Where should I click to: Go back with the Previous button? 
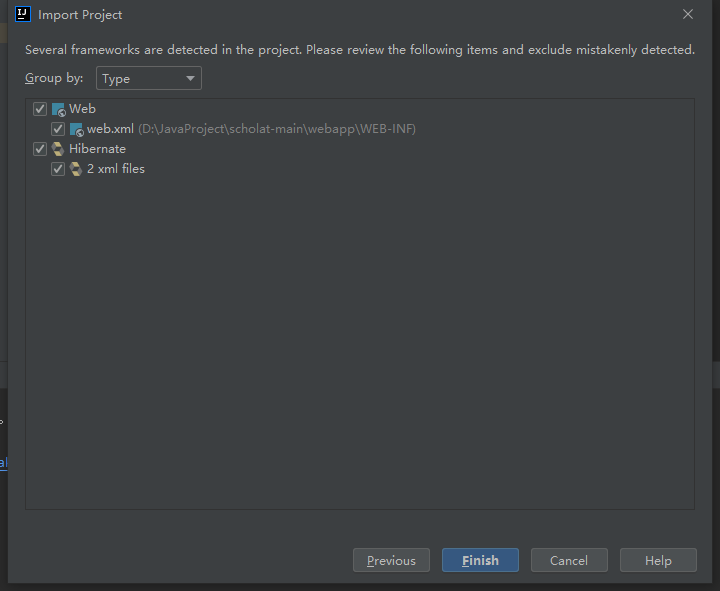tap(391, 560)
